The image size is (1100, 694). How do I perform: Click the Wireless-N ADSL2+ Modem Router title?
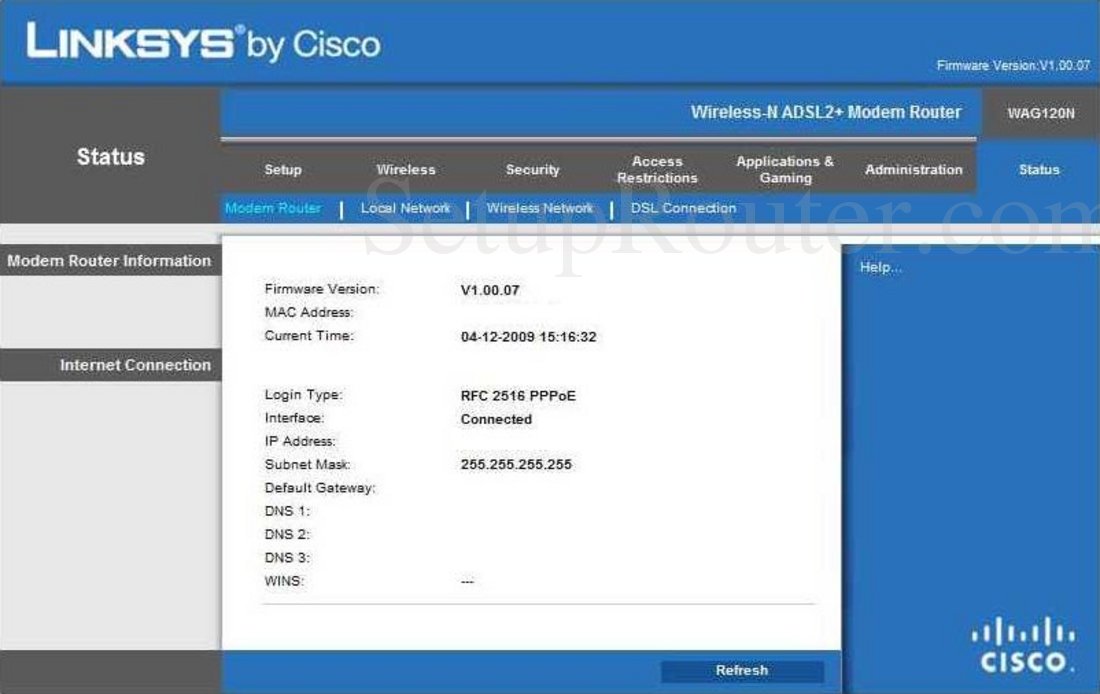827,112
